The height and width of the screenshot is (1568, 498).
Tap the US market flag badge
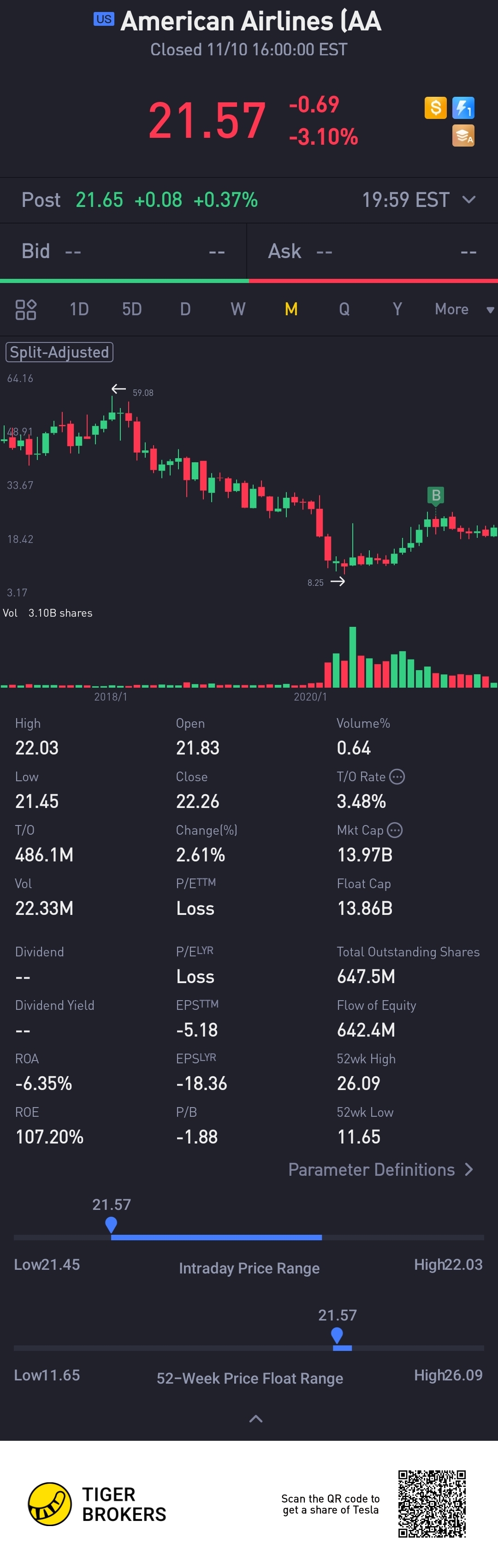(x=103, y=19)
